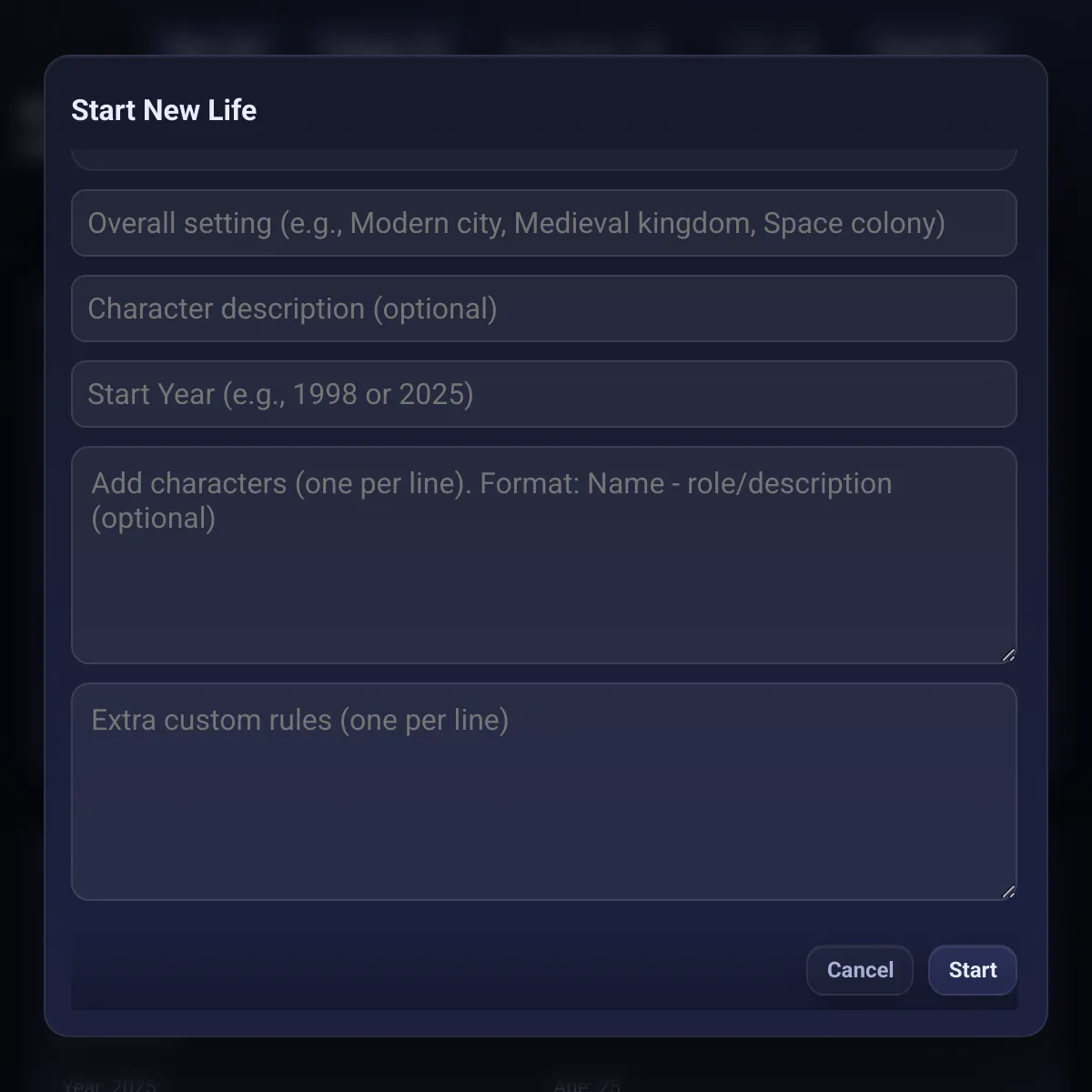
Task: Select the Start Year input box
Action: 543,394
